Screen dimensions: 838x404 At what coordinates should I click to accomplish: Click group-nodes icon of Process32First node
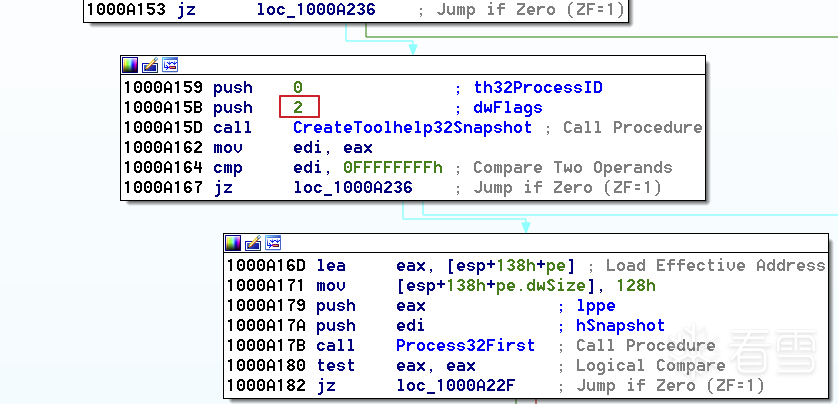(273, 243)
